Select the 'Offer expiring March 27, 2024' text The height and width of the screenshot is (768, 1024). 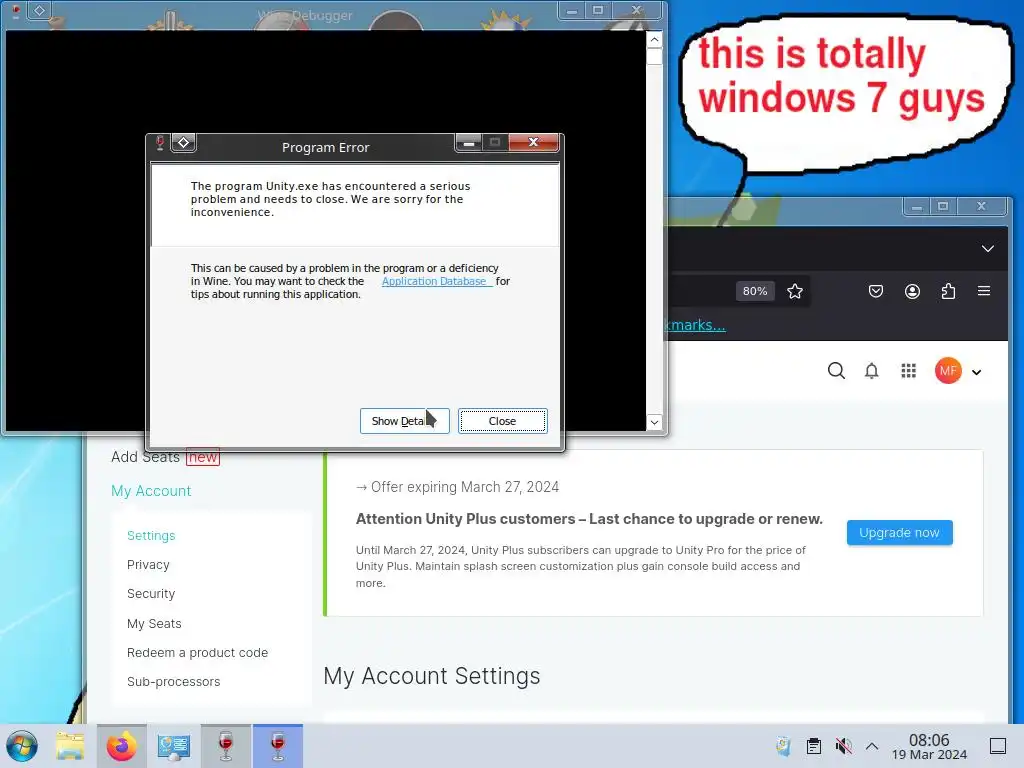tap(465, 487)
